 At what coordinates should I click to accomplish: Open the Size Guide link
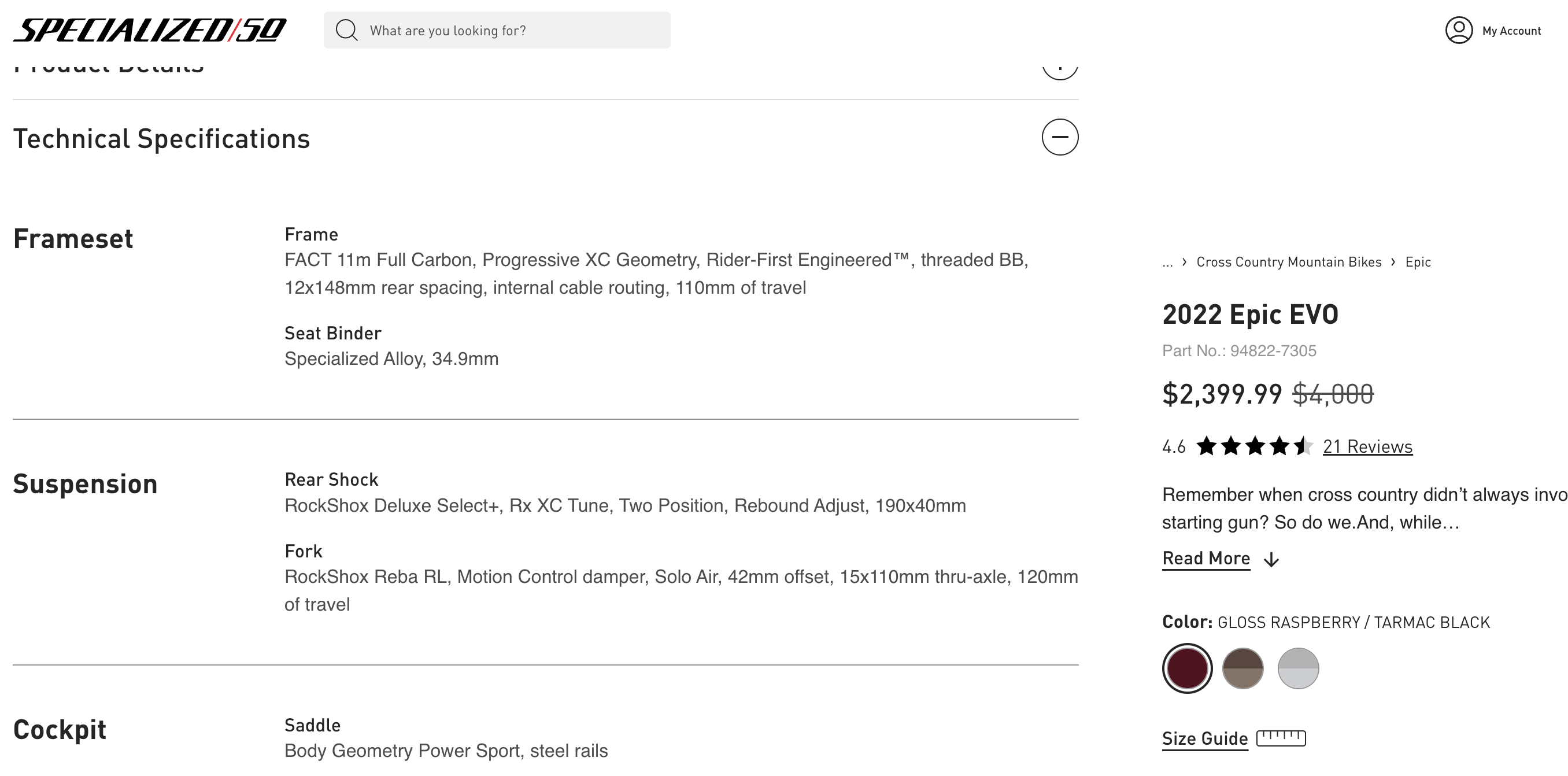point(1204,738)
